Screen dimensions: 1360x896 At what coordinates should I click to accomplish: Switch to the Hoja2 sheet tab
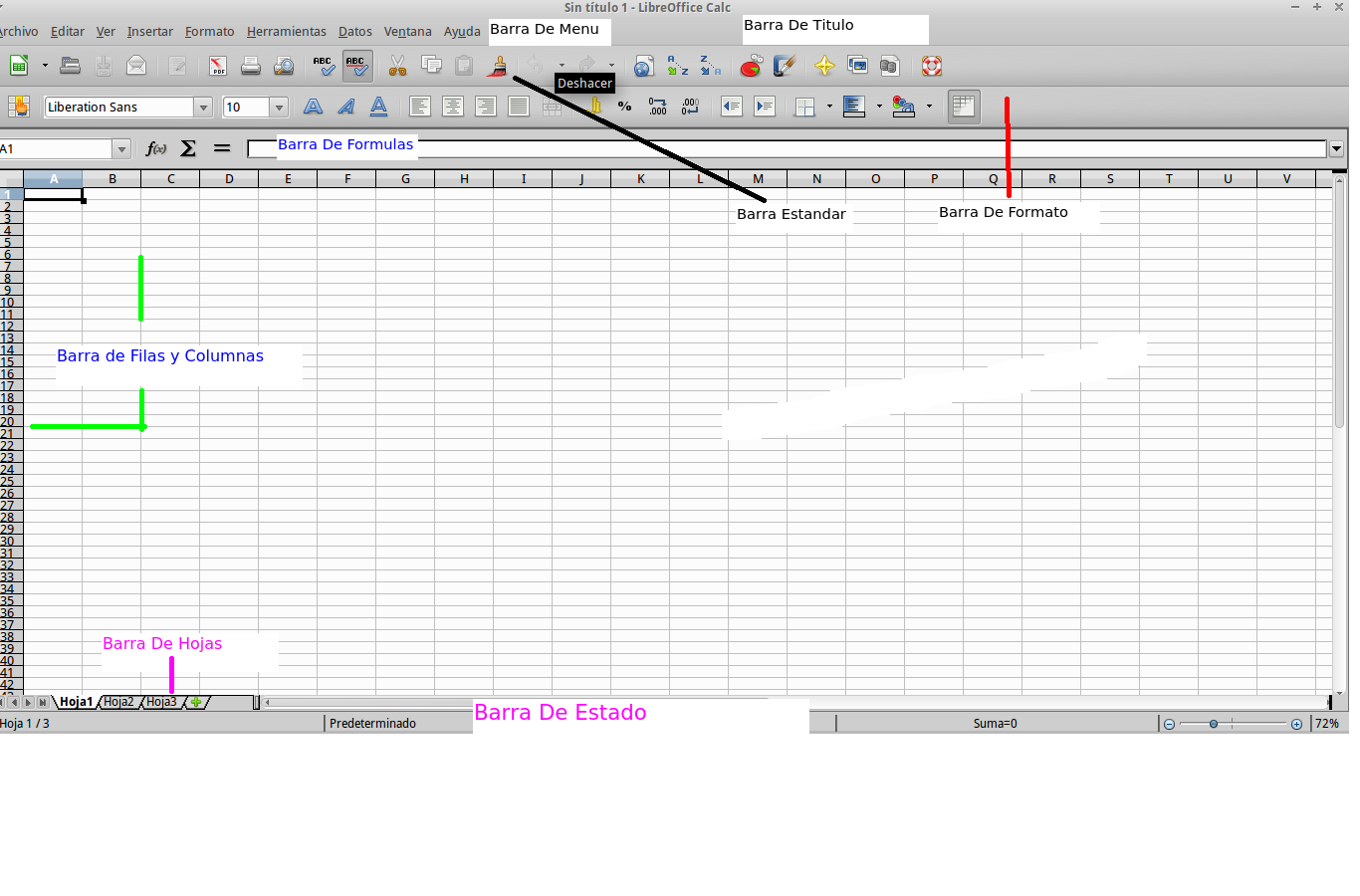point(118,701)
